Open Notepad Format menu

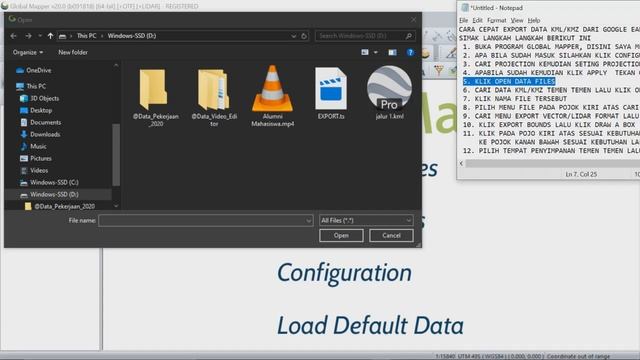click(x=497, y=20)
